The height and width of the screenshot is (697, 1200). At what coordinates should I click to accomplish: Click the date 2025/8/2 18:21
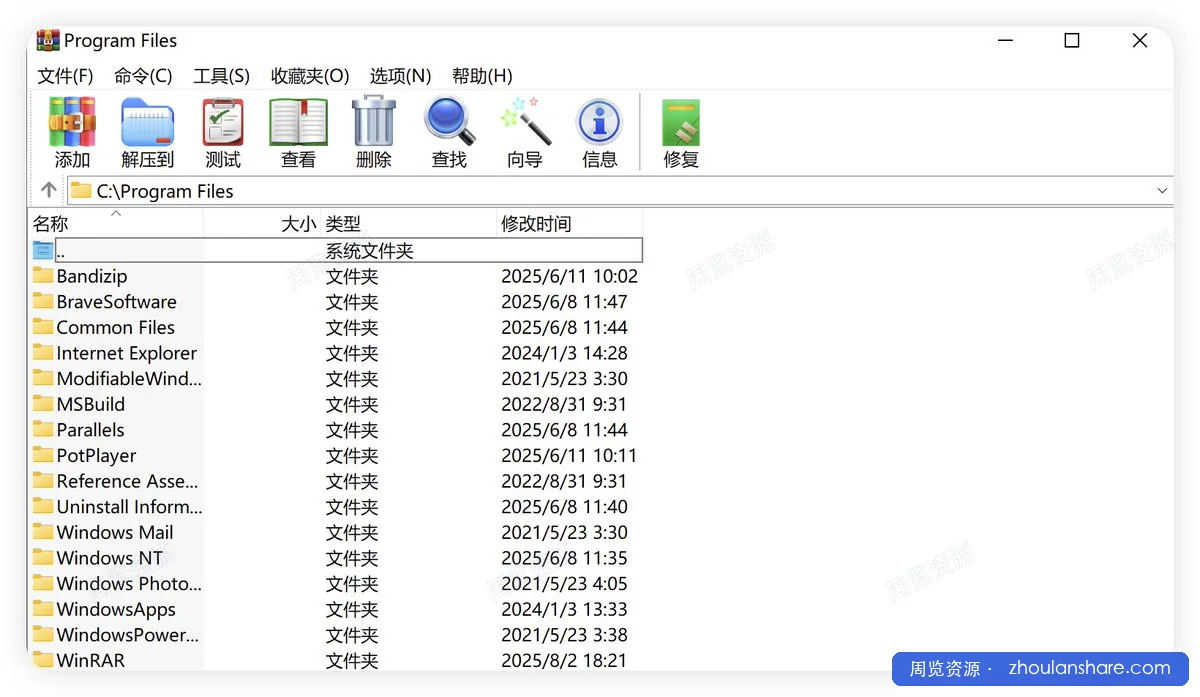tap(564, 661)
